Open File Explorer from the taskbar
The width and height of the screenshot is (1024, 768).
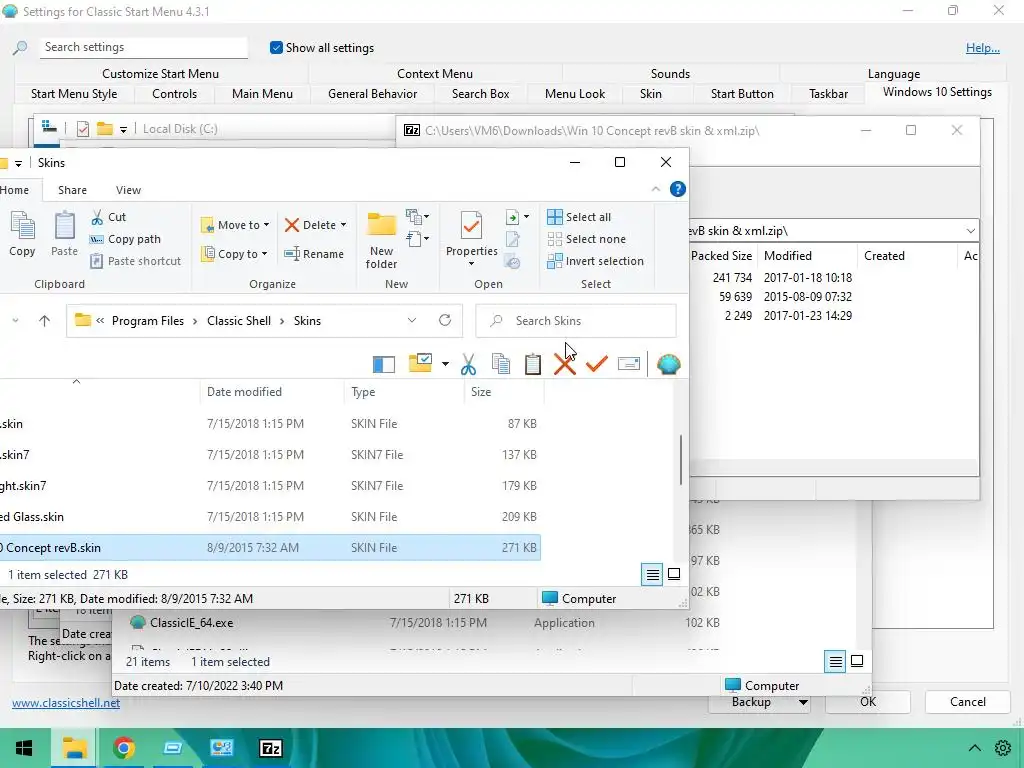(x=74, y=748)
